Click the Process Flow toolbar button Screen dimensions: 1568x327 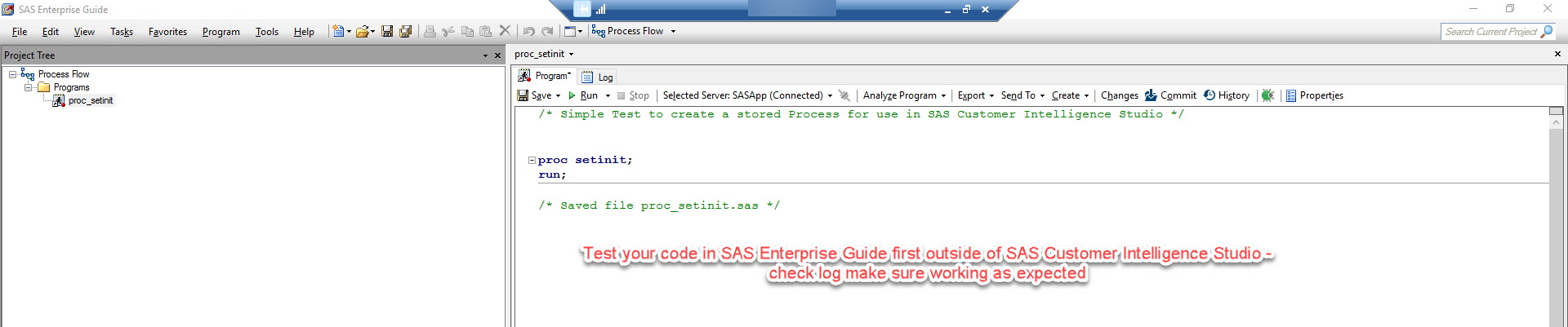(x=627, y=31)
